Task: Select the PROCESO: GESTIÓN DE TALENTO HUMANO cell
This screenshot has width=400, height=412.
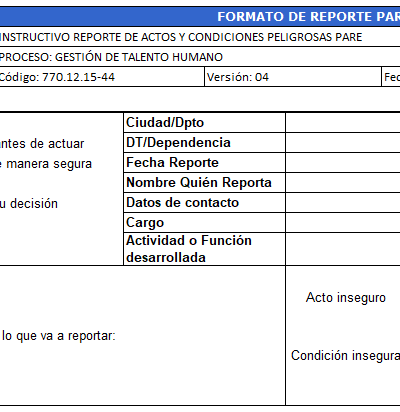Action: [200, 57]
